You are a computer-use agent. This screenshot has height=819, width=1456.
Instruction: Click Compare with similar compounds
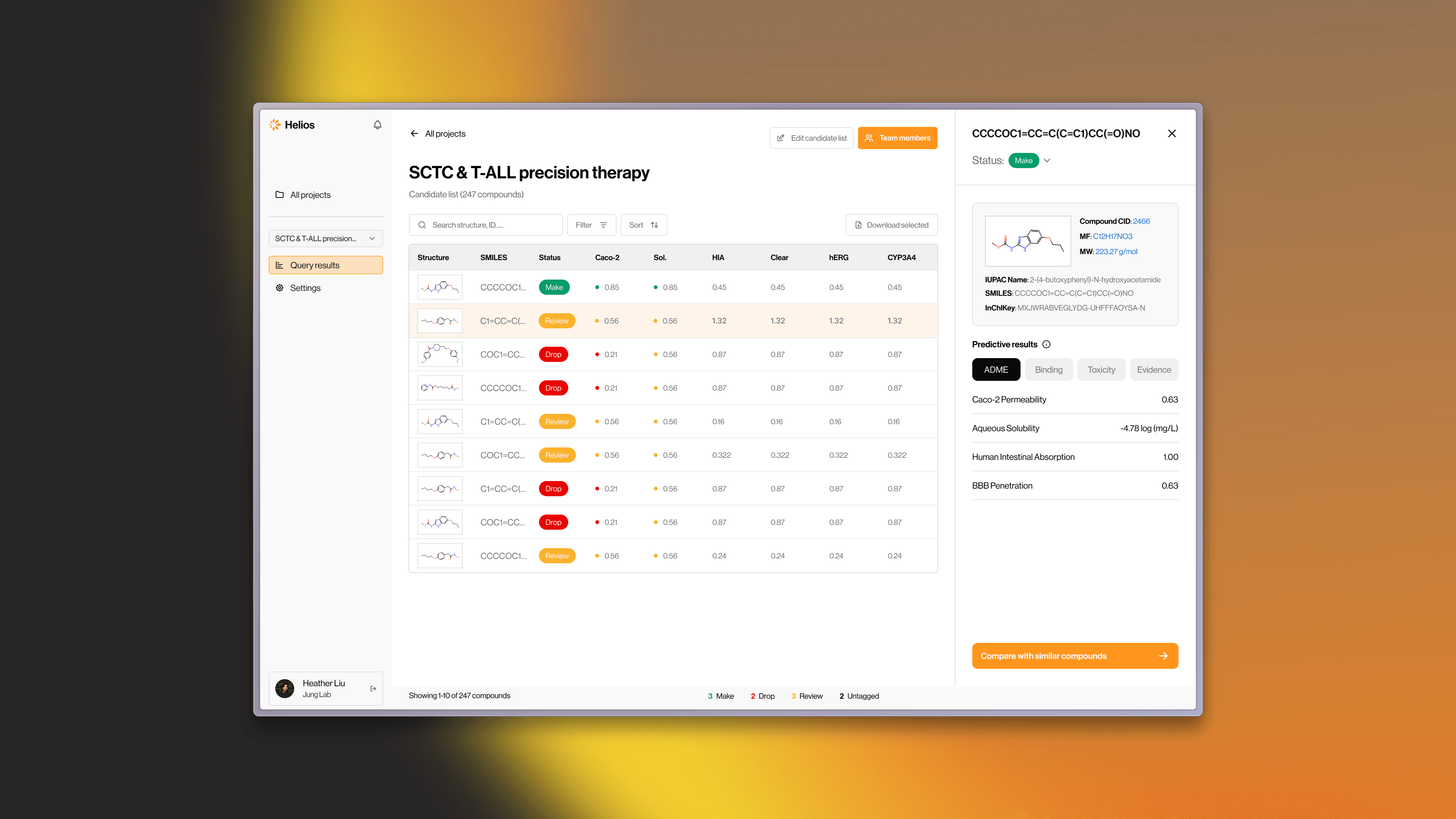(x=1075, y=656)
